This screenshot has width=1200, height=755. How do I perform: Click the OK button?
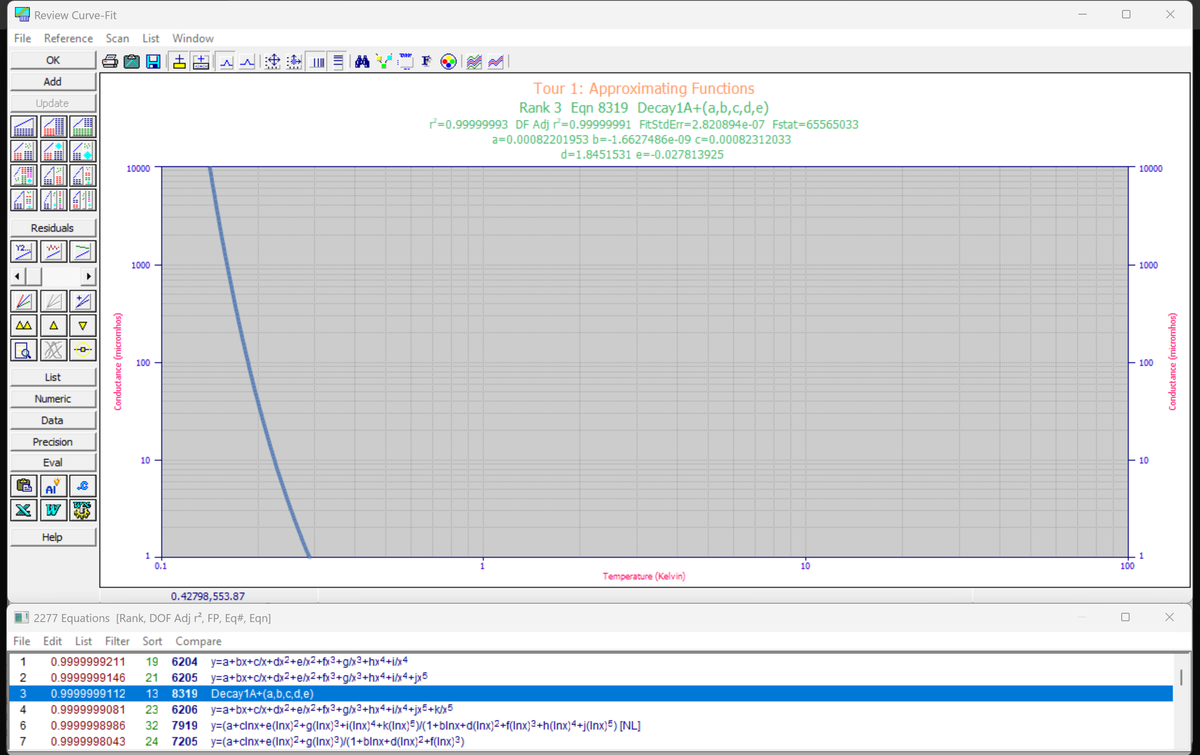tap(53, 60)
